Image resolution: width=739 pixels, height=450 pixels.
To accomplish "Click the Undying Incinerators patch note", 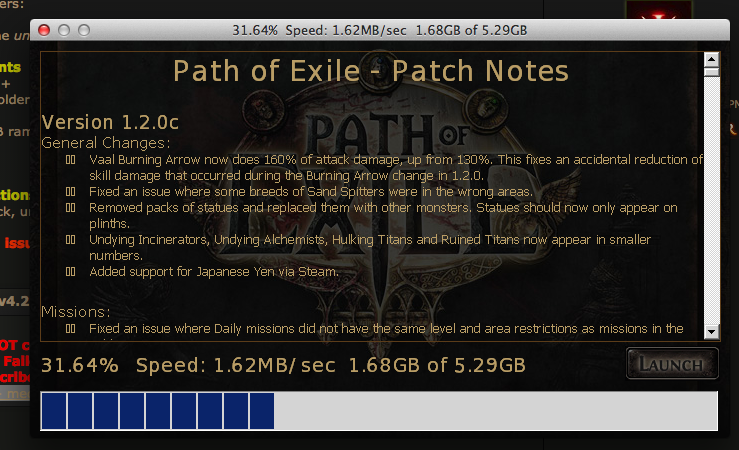I will (x=370, y=247).
